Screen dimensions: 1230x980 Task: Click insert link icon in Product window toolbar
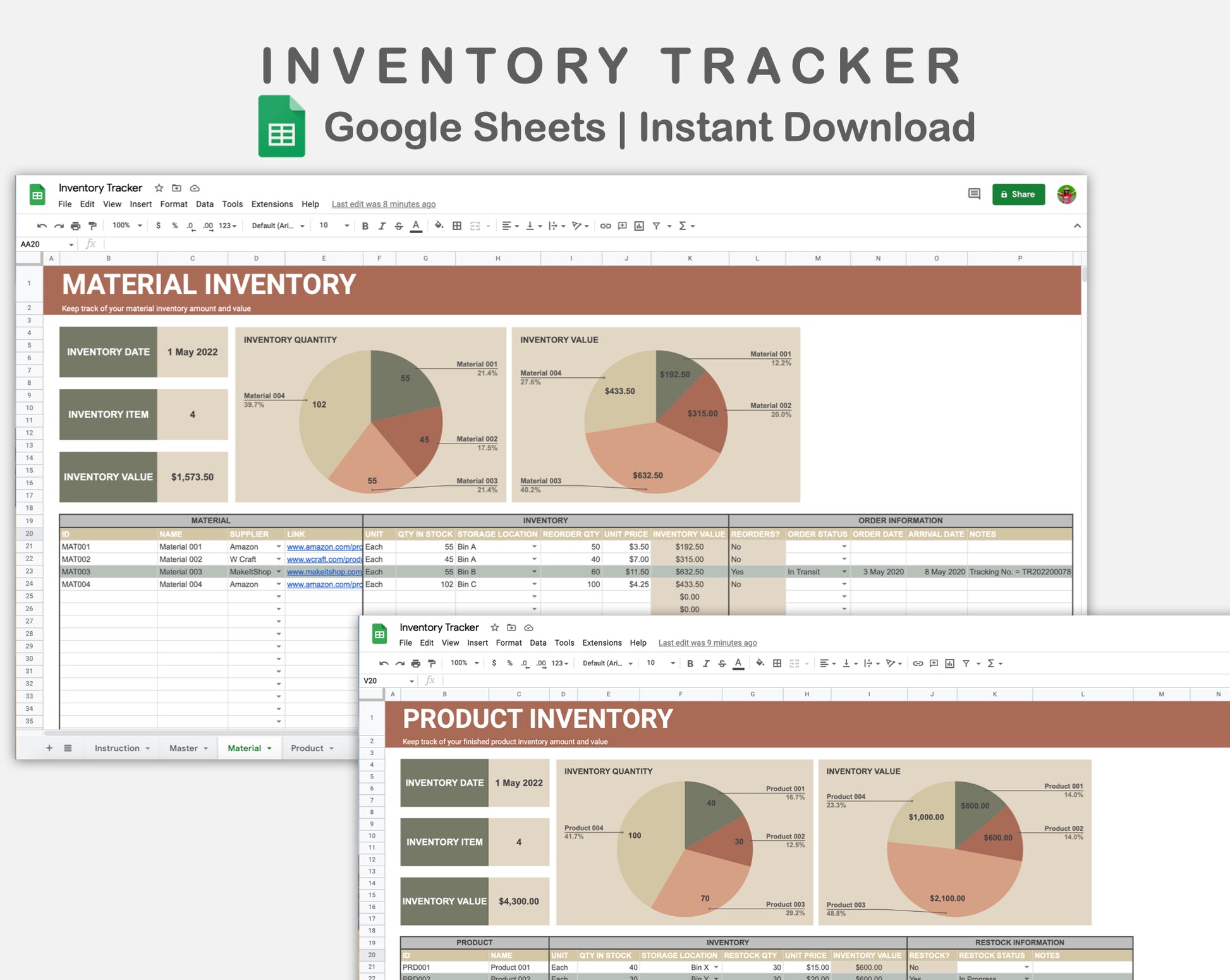918,663
